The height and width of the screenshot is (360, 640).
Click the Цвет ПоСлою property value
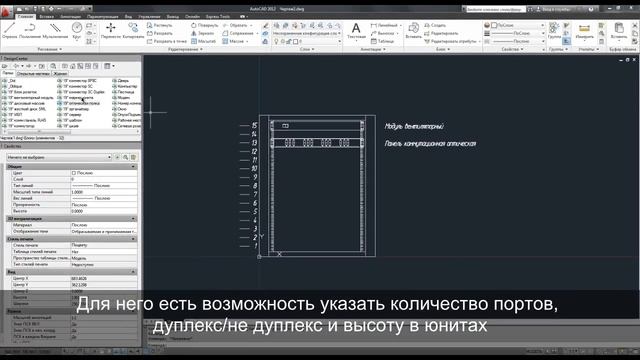point(104,173)
